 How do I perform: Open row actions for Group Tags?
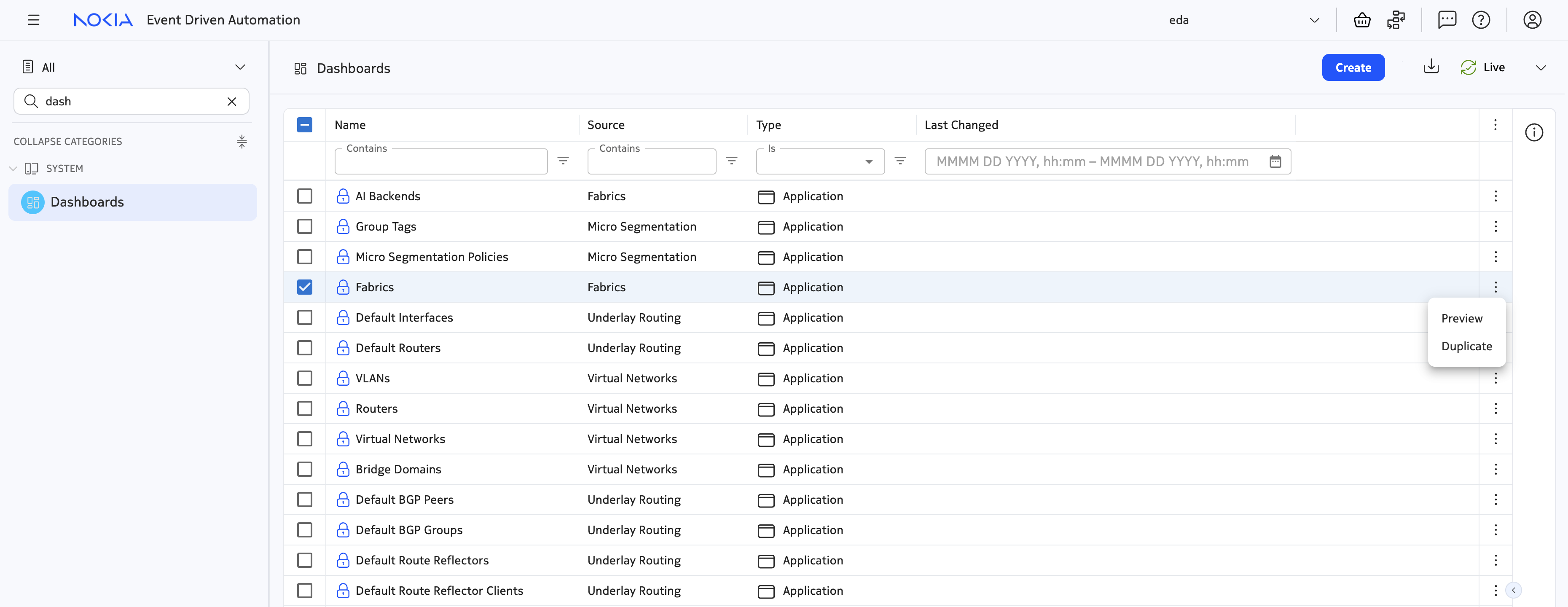pos(1496,226)
